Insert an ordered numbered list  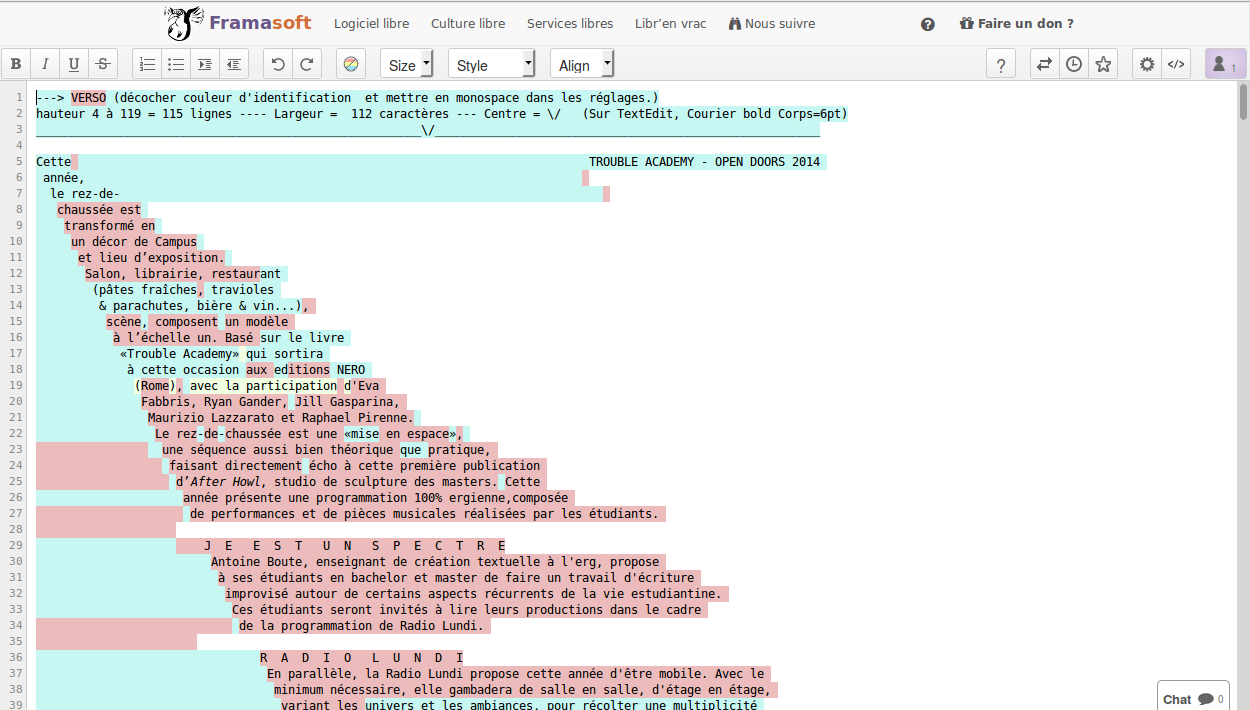[x=147, y=64]
